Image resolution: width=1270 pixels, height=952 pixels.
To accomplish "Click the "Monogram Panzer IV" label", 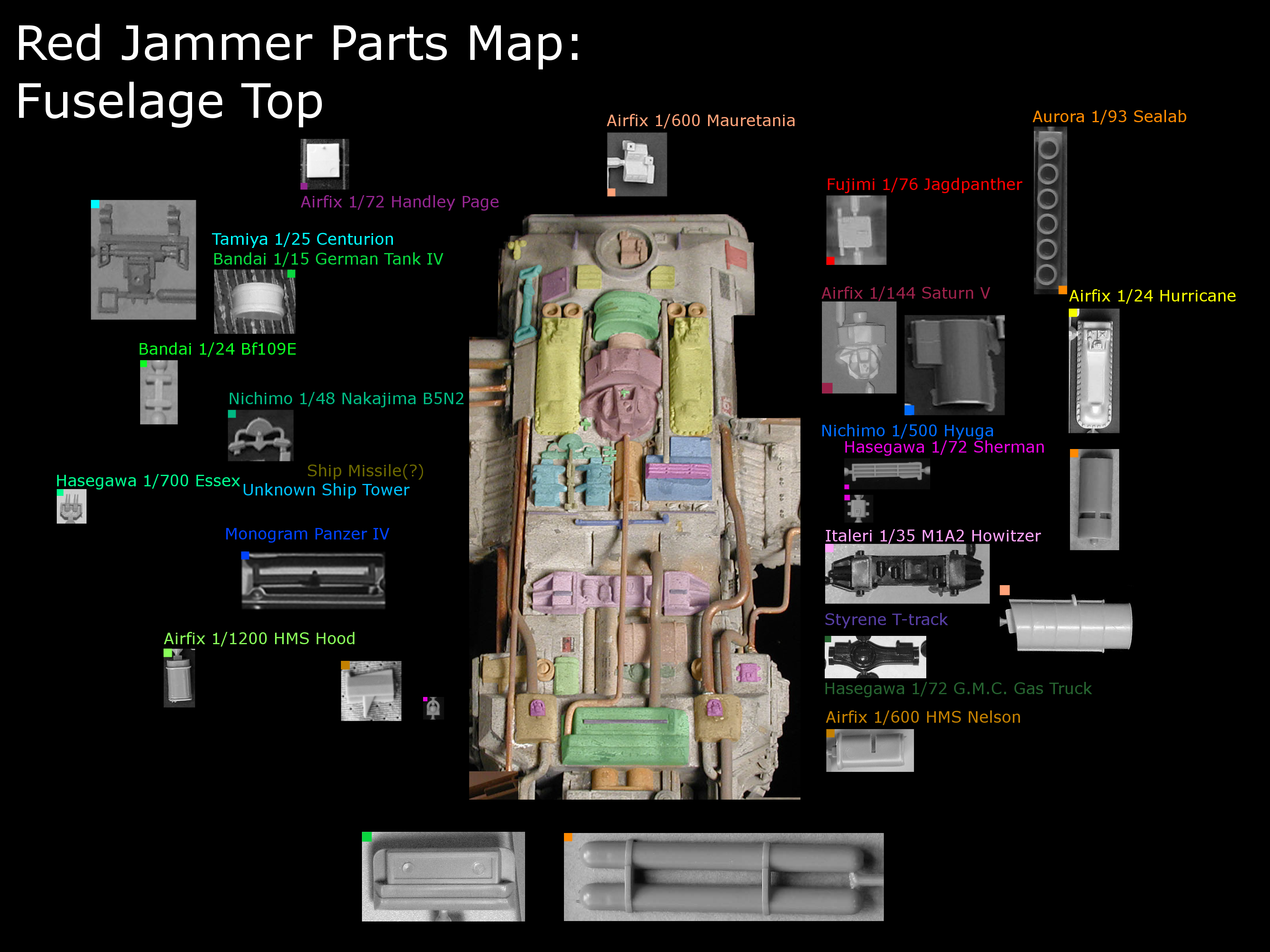I will click(x=307, y=534).
